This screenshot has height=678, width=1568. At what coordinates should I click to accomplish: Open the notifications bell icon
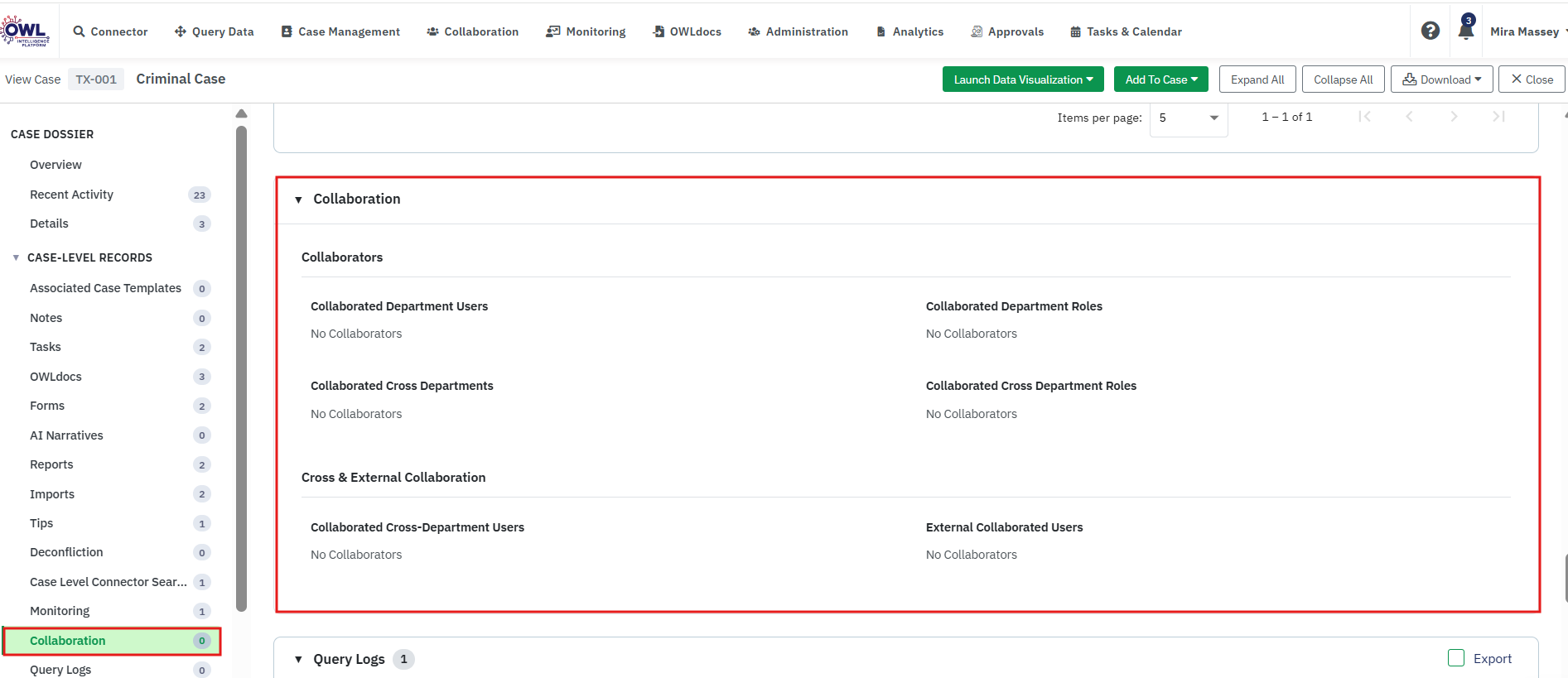(x=1465, y=30)
